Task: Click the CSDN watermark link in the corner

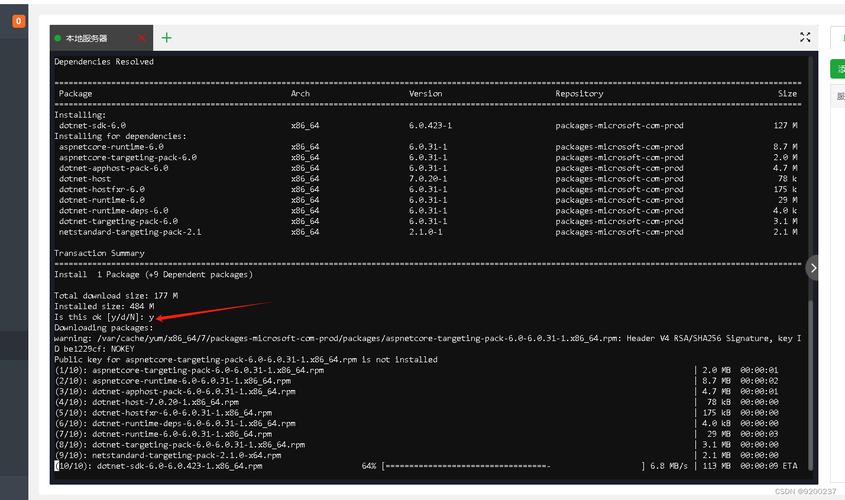Action: point(804,492)
